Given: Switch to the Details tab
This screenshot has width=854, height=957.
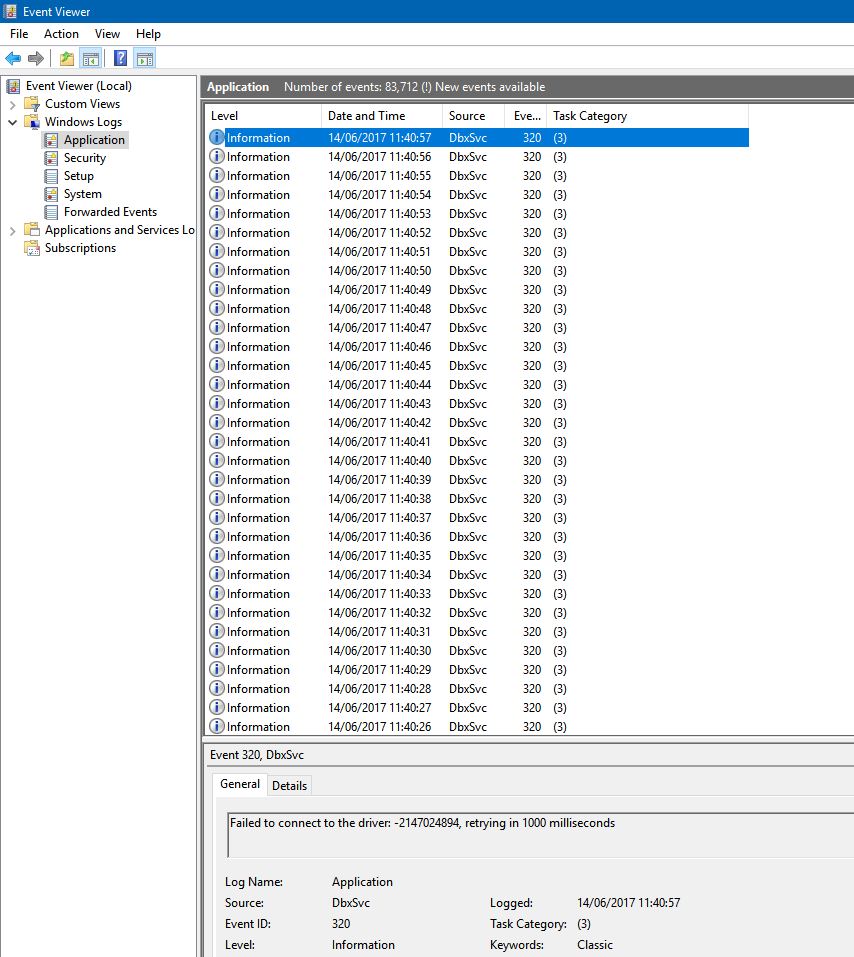Looking at the screenshot, I should tap(289, 786).
